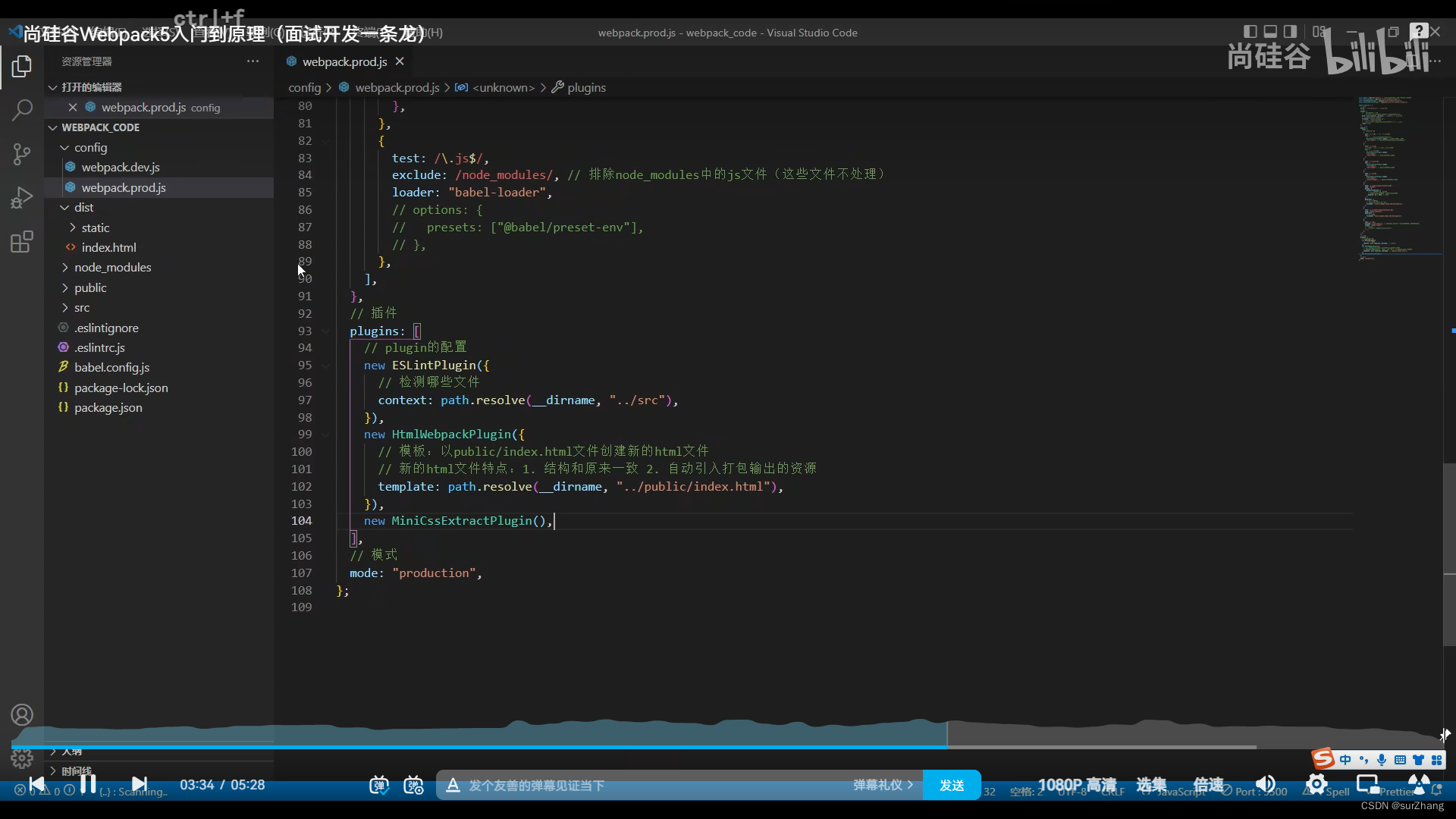Click the Sogou input method S logo
This screenshot has width=1456, height=819.
coord(1323,758)
